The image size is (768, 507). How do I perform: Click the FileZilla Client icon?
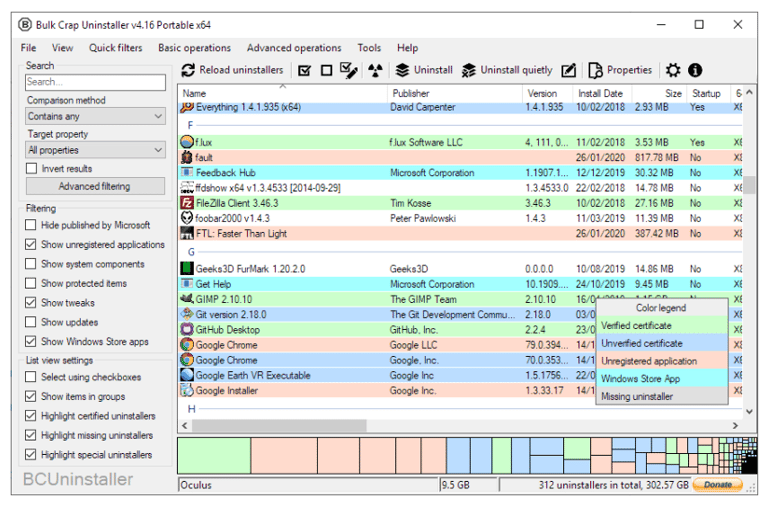coord(187,203)
